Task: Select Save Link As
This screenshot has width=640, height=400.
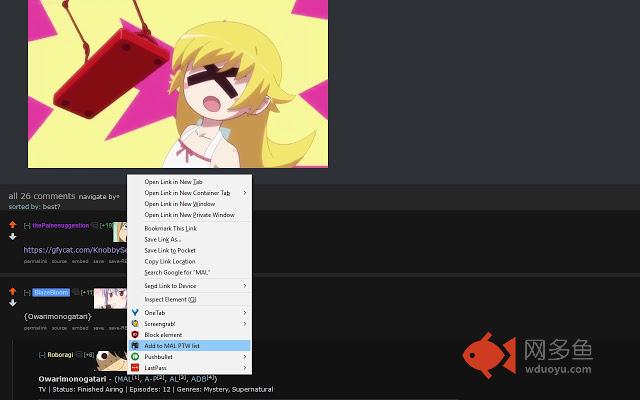Action: (x=190, y=239)
